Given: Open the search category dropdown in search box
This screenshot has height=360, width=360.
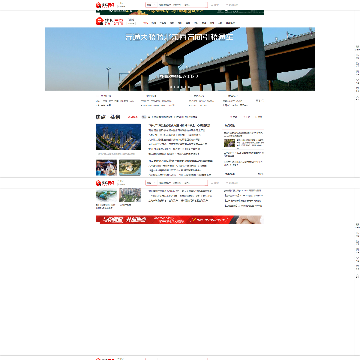Looking at the screenshot, I should [150, 5].
